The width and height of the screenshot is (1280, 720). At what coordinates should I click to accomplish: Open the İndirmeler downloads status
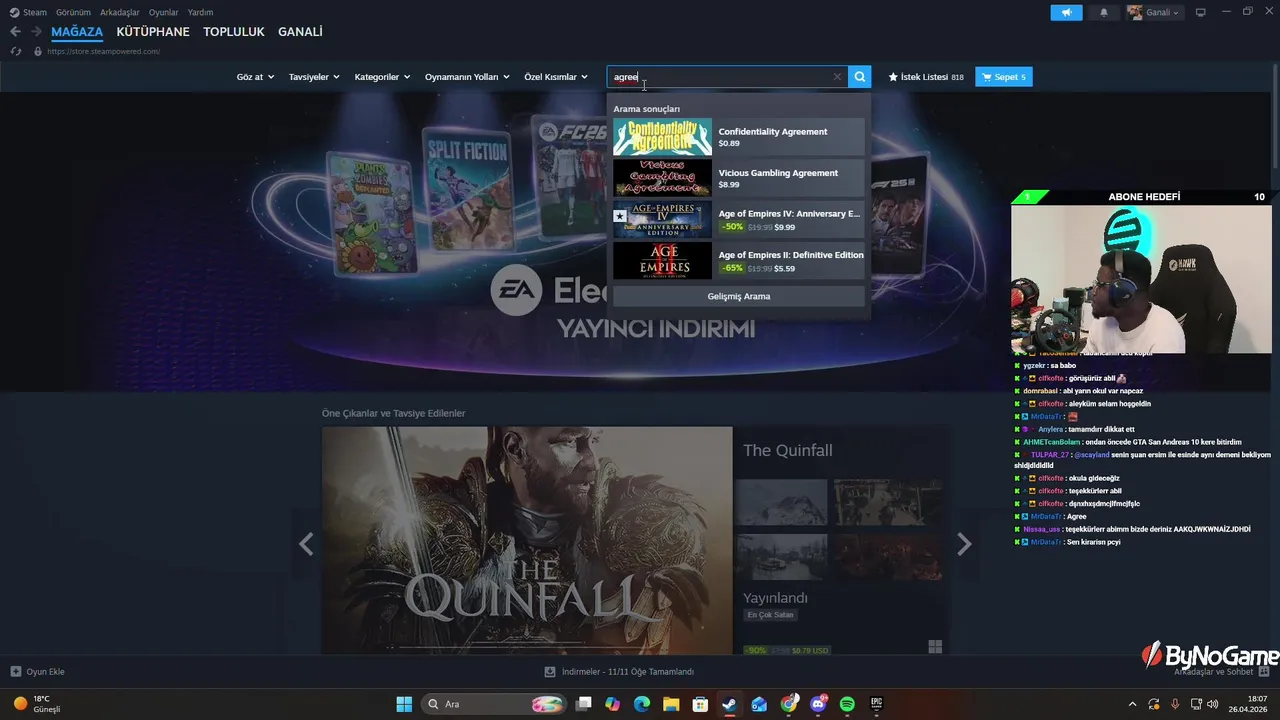click(x=619, y=672)
